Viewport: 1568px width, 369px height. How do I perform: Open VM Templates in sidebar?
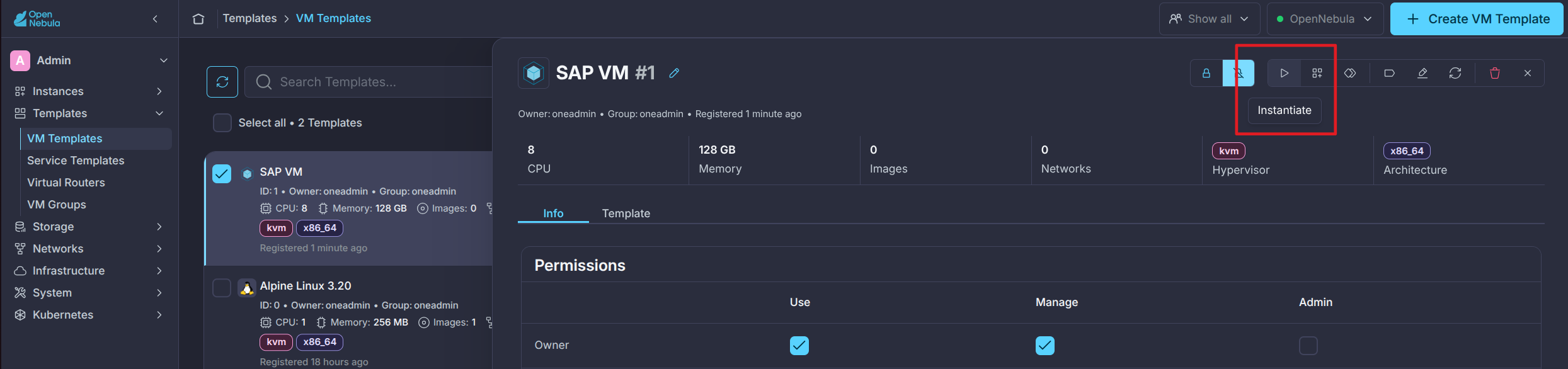(x=96, y=139)
